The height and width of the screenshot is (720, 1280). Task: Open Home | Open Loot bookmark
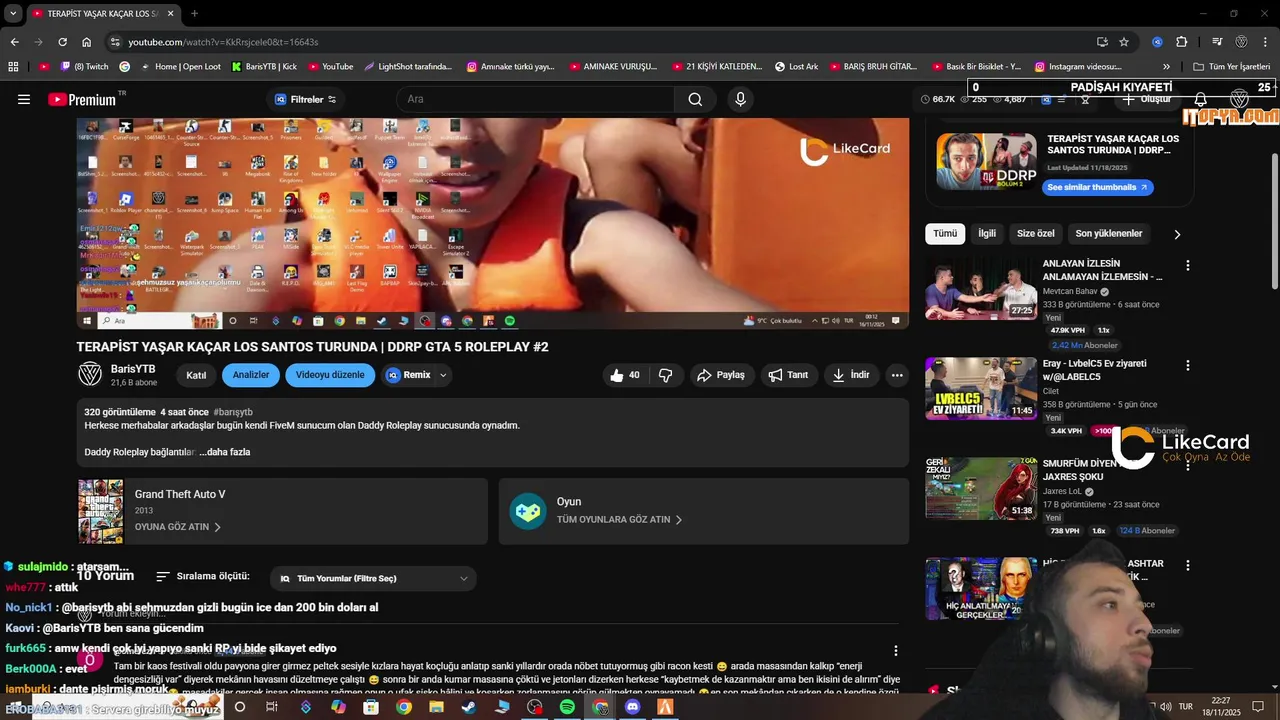coord(180,67)
